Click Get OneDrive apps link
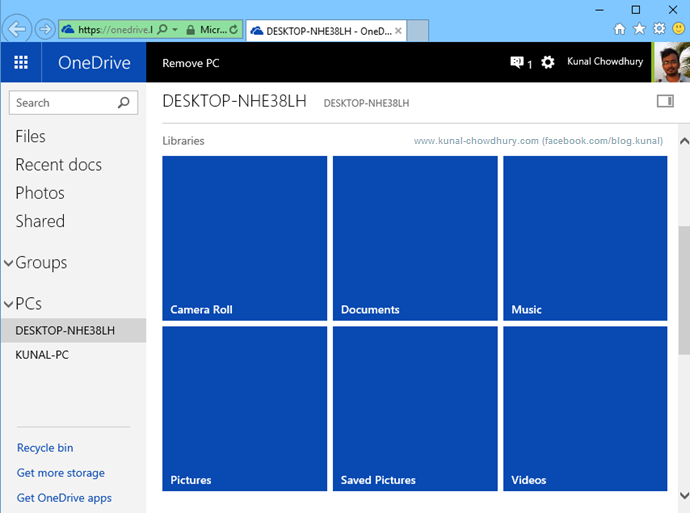 pos(64,498)
